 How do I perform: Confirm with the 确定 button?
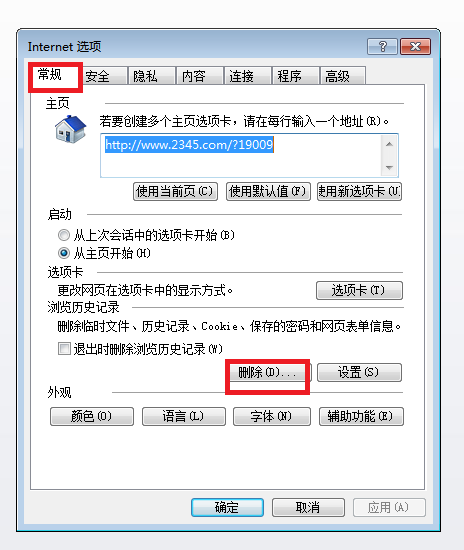(x=227, y=507)
